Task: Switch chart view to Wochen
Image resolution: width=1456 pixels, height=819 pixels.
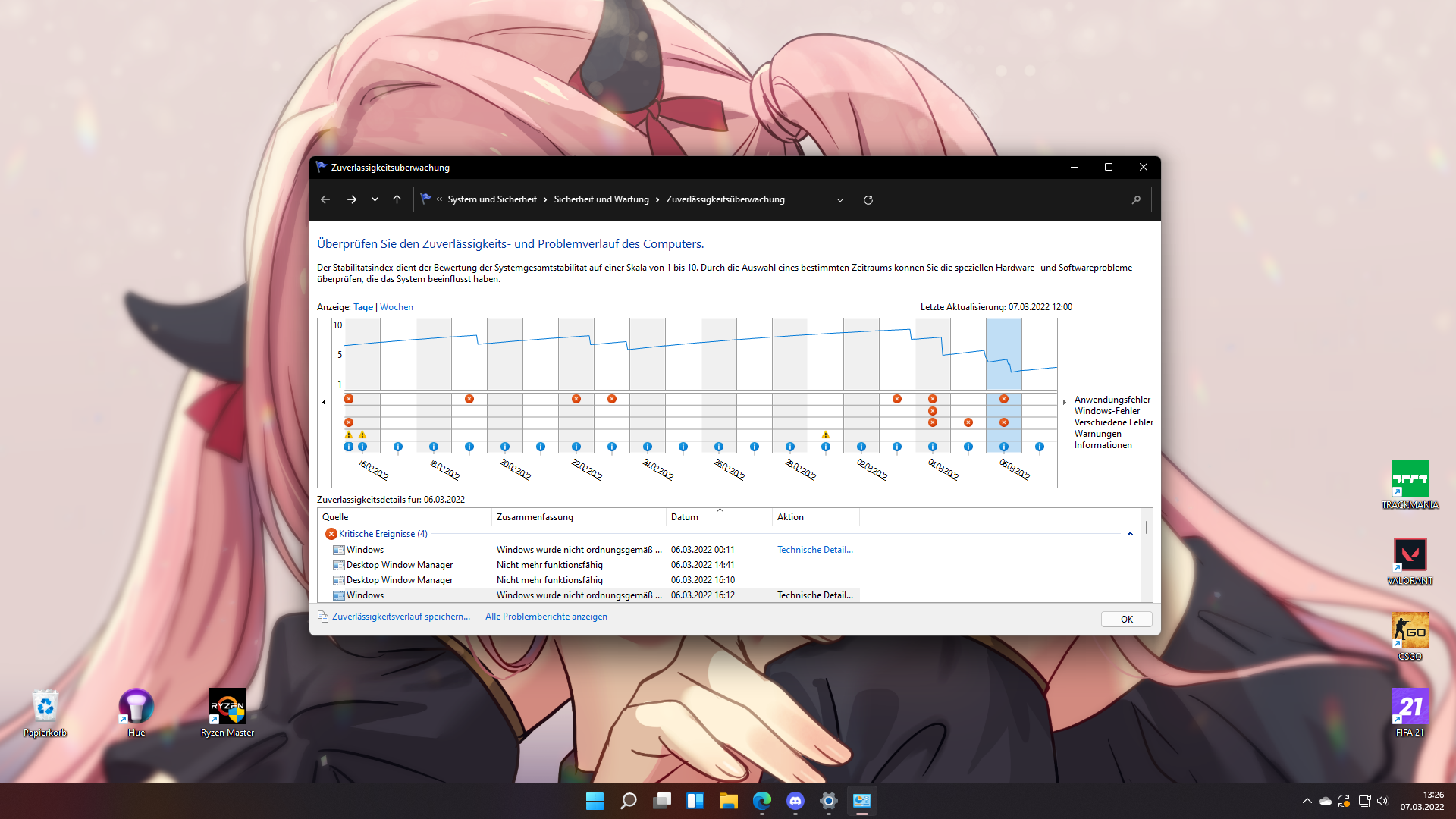Action: coord(397,307)
